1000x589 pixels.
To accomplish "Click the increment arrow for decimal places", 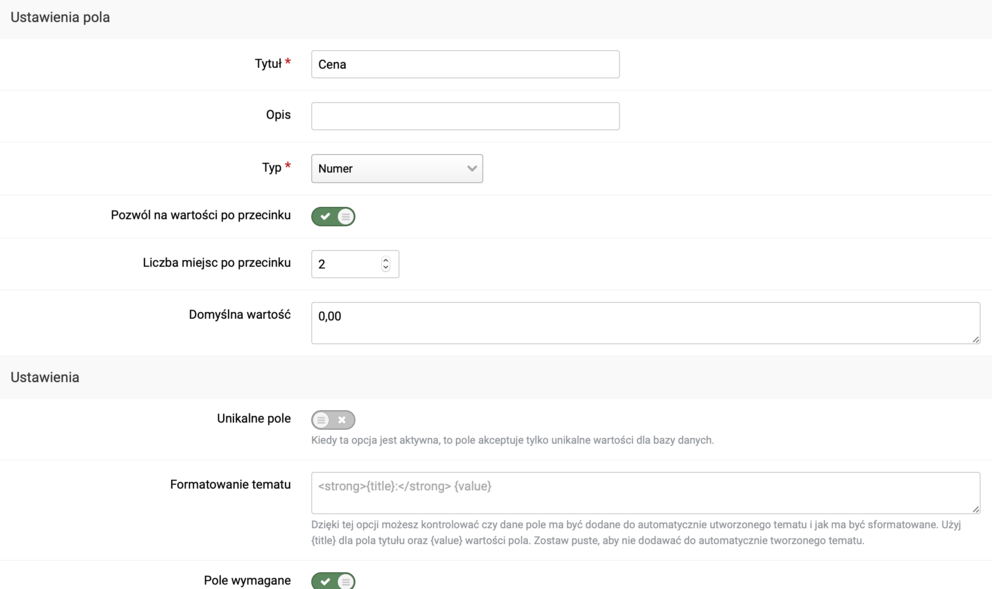I will [x=386, y=260].
